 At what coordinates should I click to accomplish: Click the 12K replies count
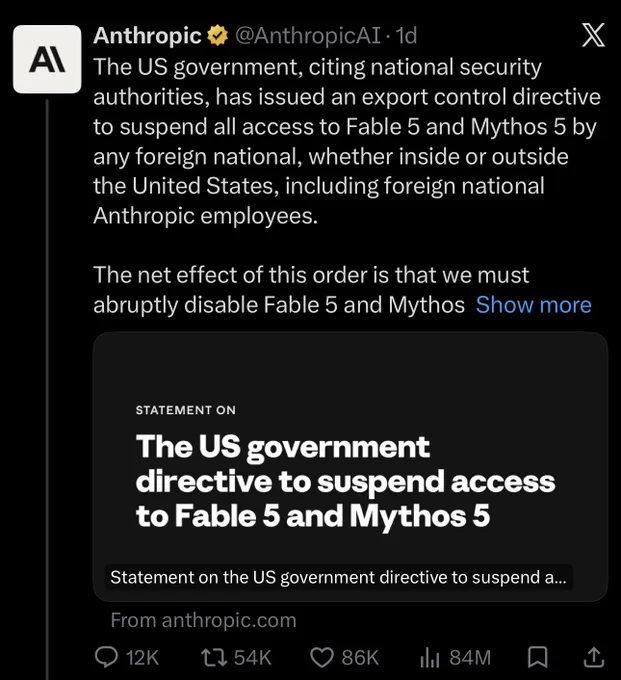coord(142,657)
